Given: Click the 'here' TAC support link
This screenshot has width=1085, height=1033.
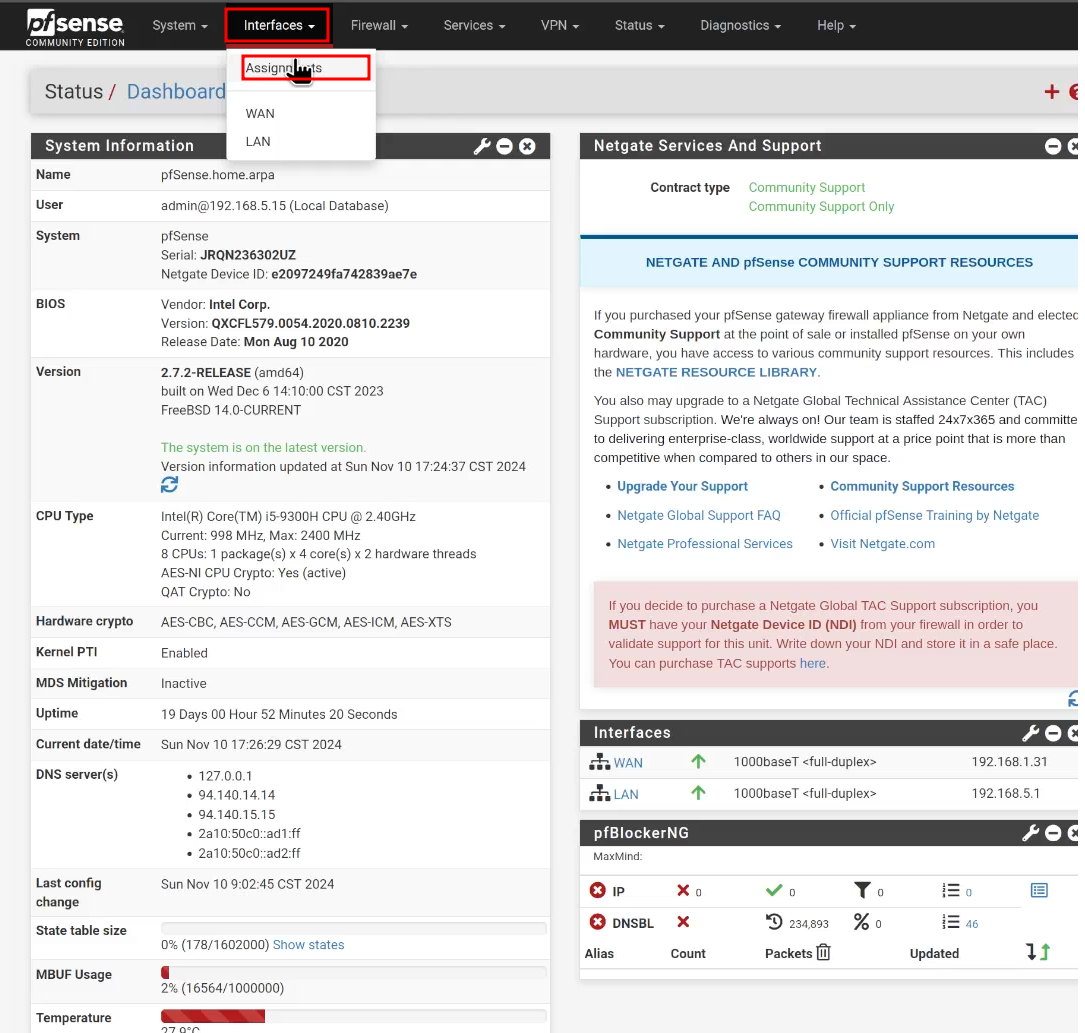Looking at the screenshot, I should [x=812, y=664].
